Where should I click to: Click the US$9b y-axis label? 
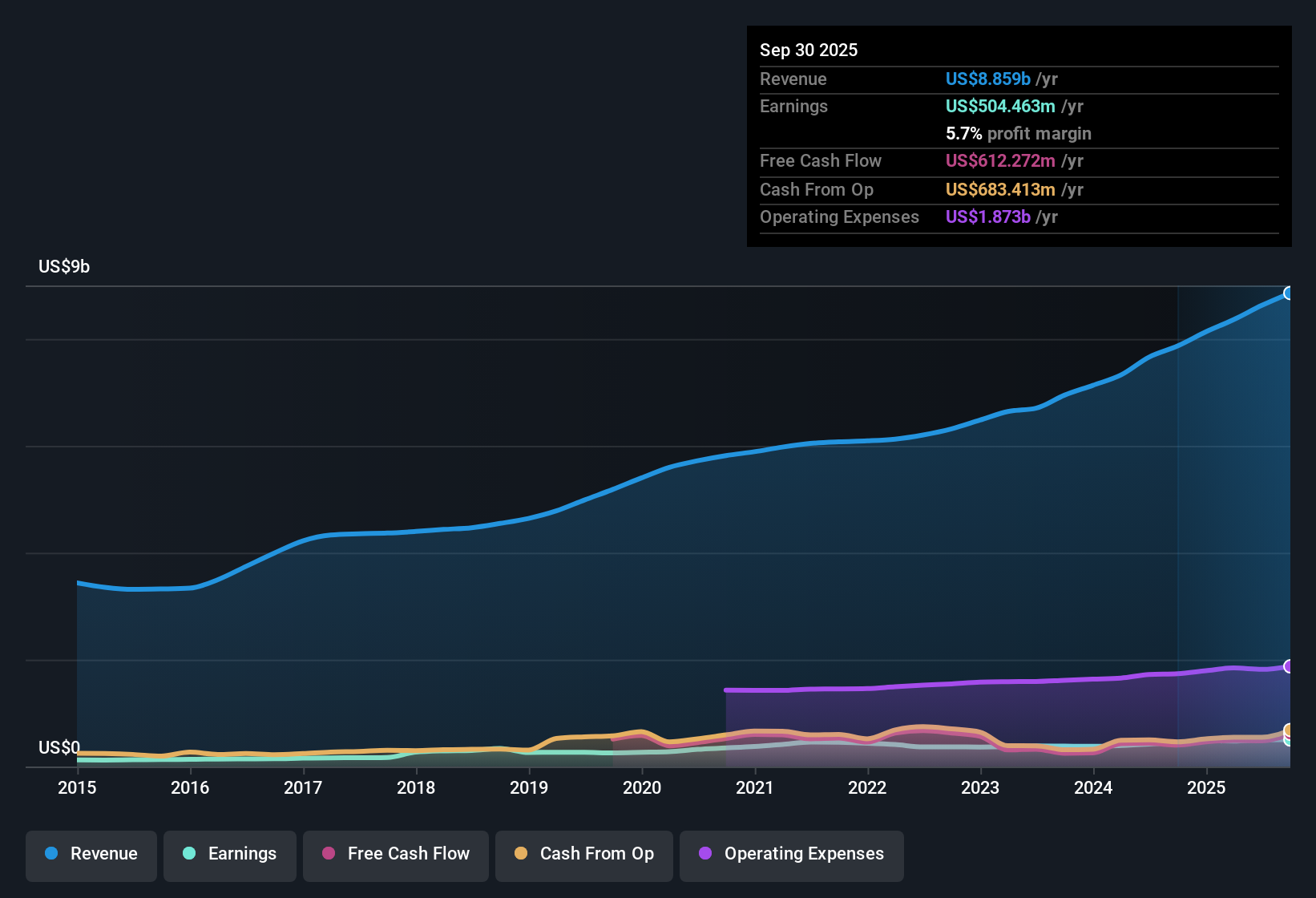(64, 267)
